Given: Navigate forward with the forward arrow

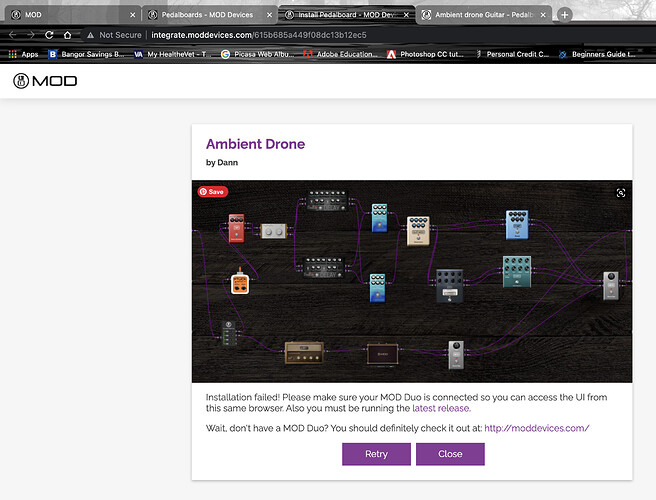Looking at the screenshot, I should point(31,35).
